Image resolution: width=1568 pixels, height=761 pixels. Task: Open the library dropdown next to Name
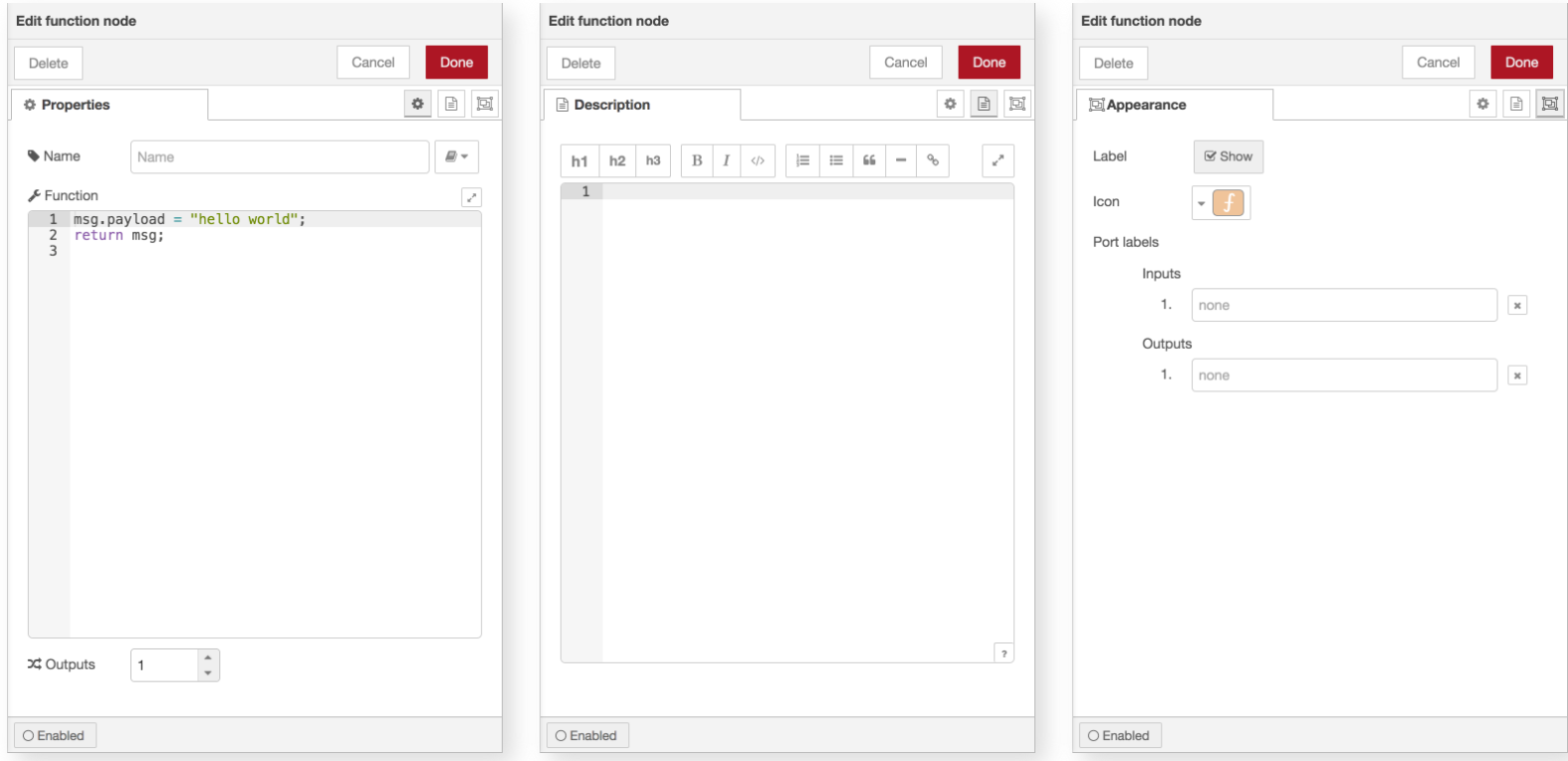click(457, 156)
